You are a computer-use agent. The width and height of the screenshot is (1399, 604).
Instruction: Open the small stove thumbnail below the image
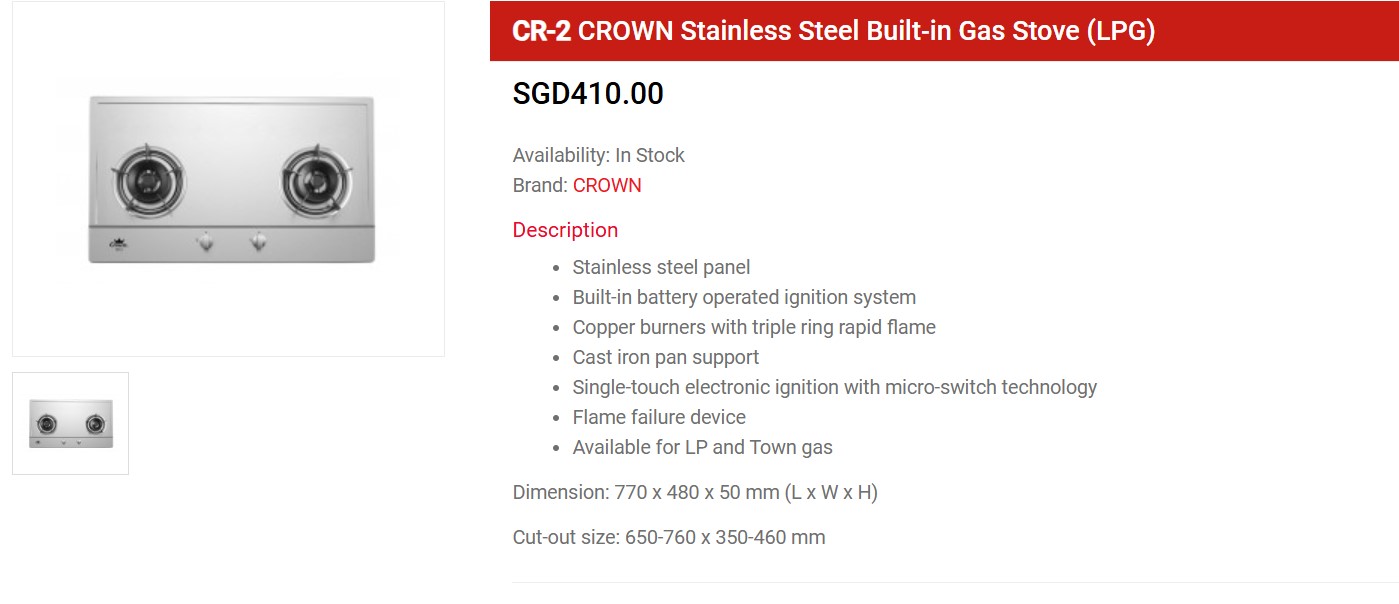tap(70, 423)
